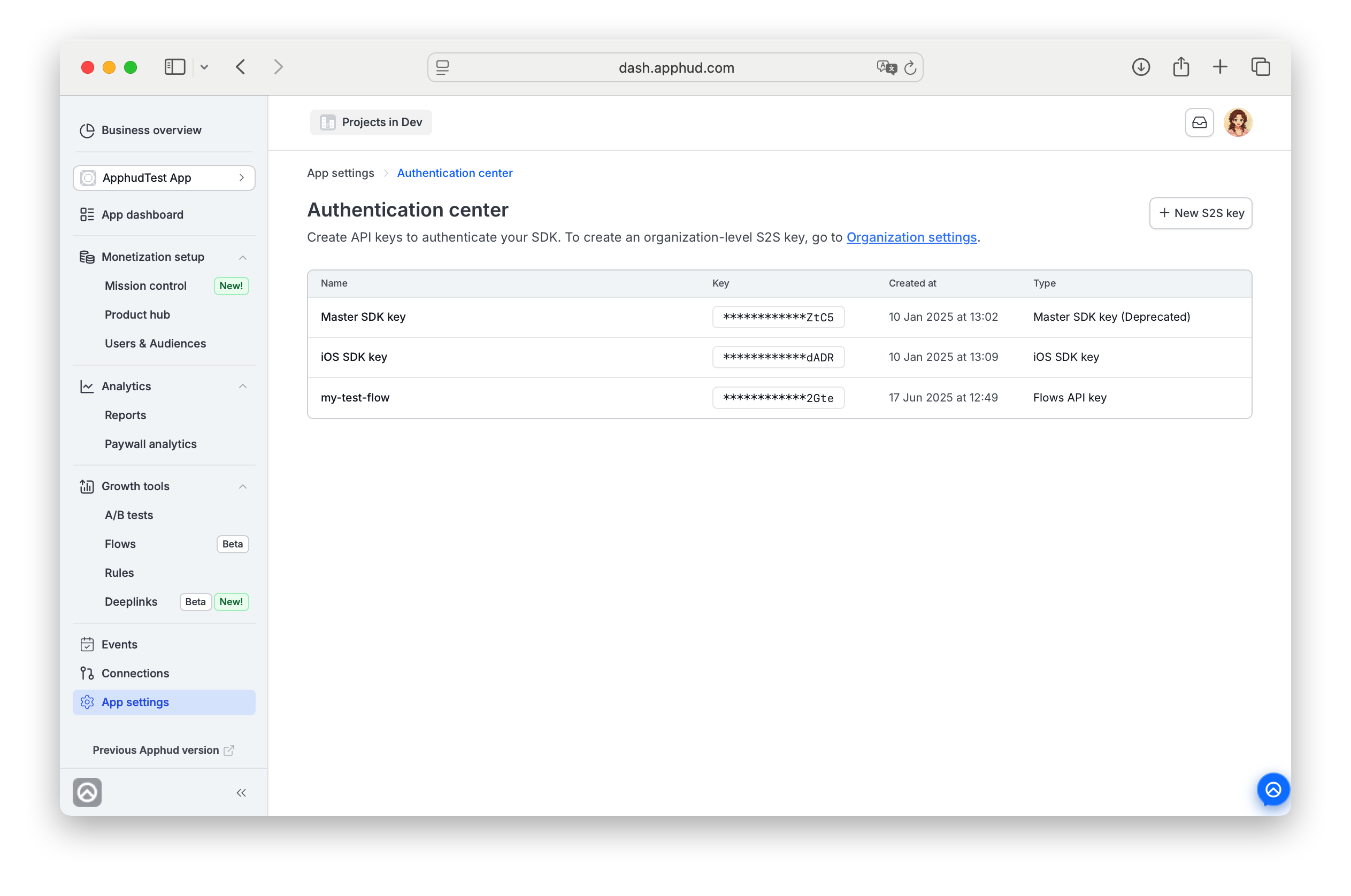Copy the iOS SDK key ending dADR
This screenshot has height=896, width=1351.
pos(778,357)
